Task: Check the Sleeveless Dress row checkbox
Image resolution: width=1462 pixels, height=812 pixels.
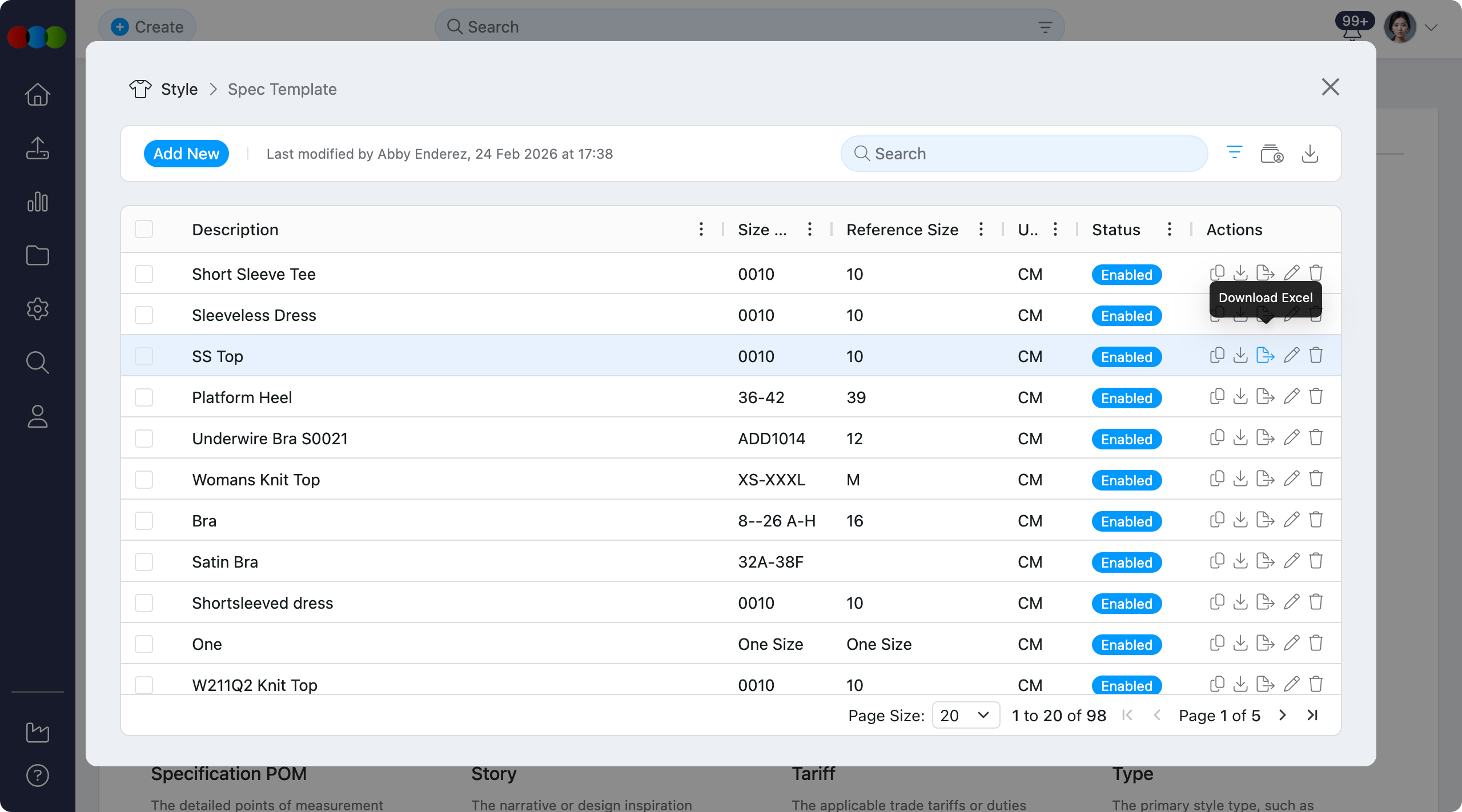Action: pos(144,315)
